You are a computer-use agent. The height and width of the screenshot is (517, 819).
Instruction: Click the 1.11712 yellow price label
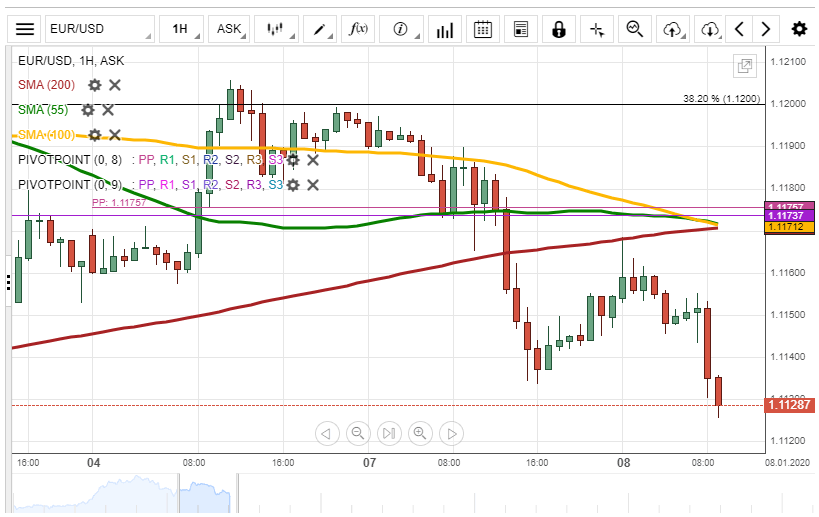(x=789, y=227)
